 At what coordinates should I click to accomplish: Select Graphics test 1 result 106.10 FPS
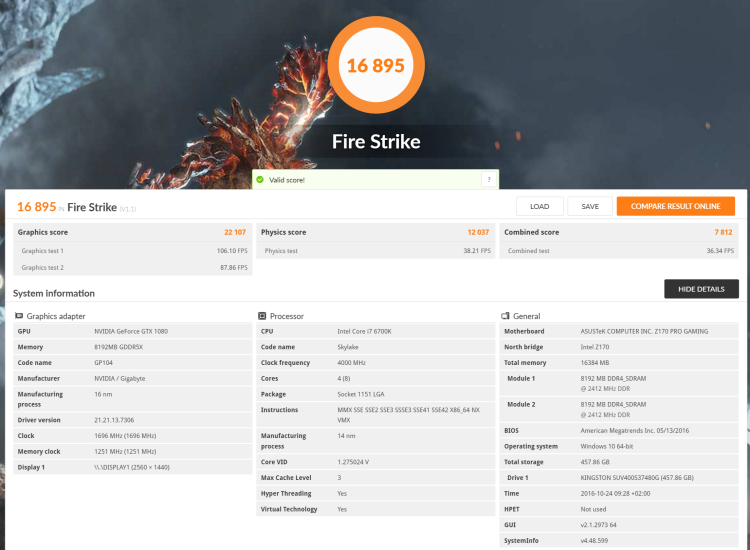232,251
